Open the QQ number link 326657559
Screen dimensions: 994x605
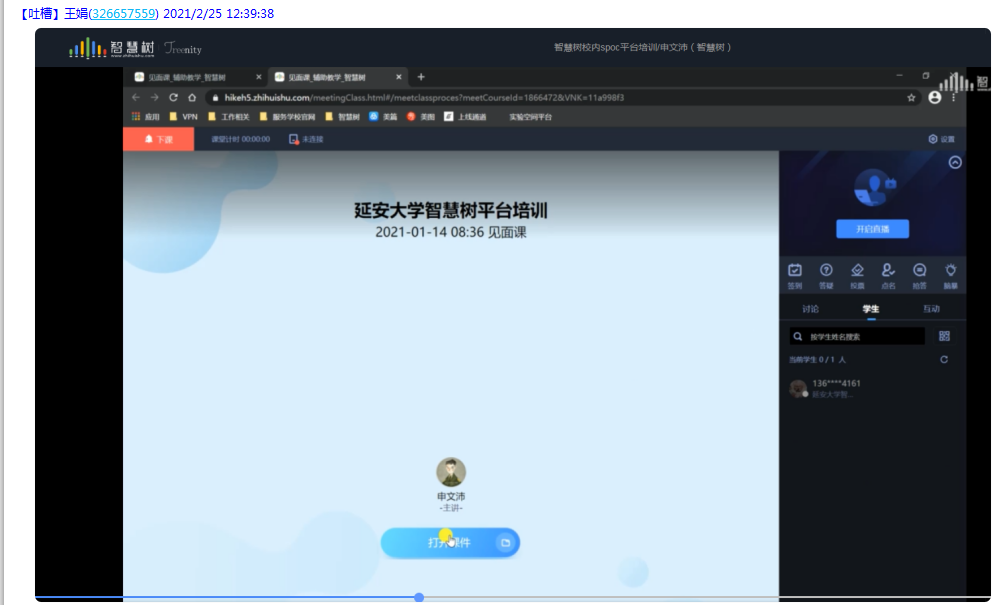[124, 14]
